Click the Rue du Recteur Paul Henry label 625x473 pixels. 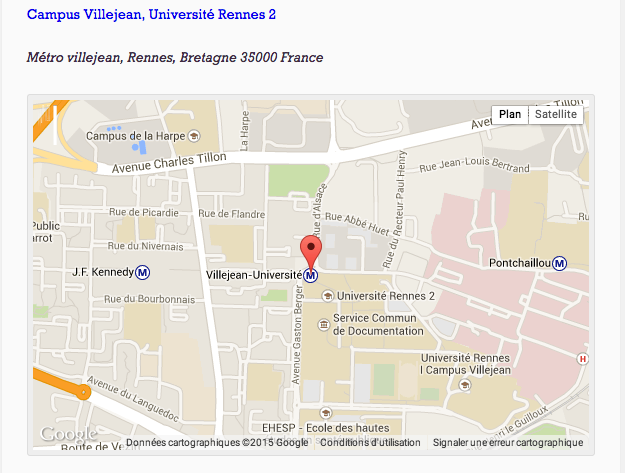[395, 210]
